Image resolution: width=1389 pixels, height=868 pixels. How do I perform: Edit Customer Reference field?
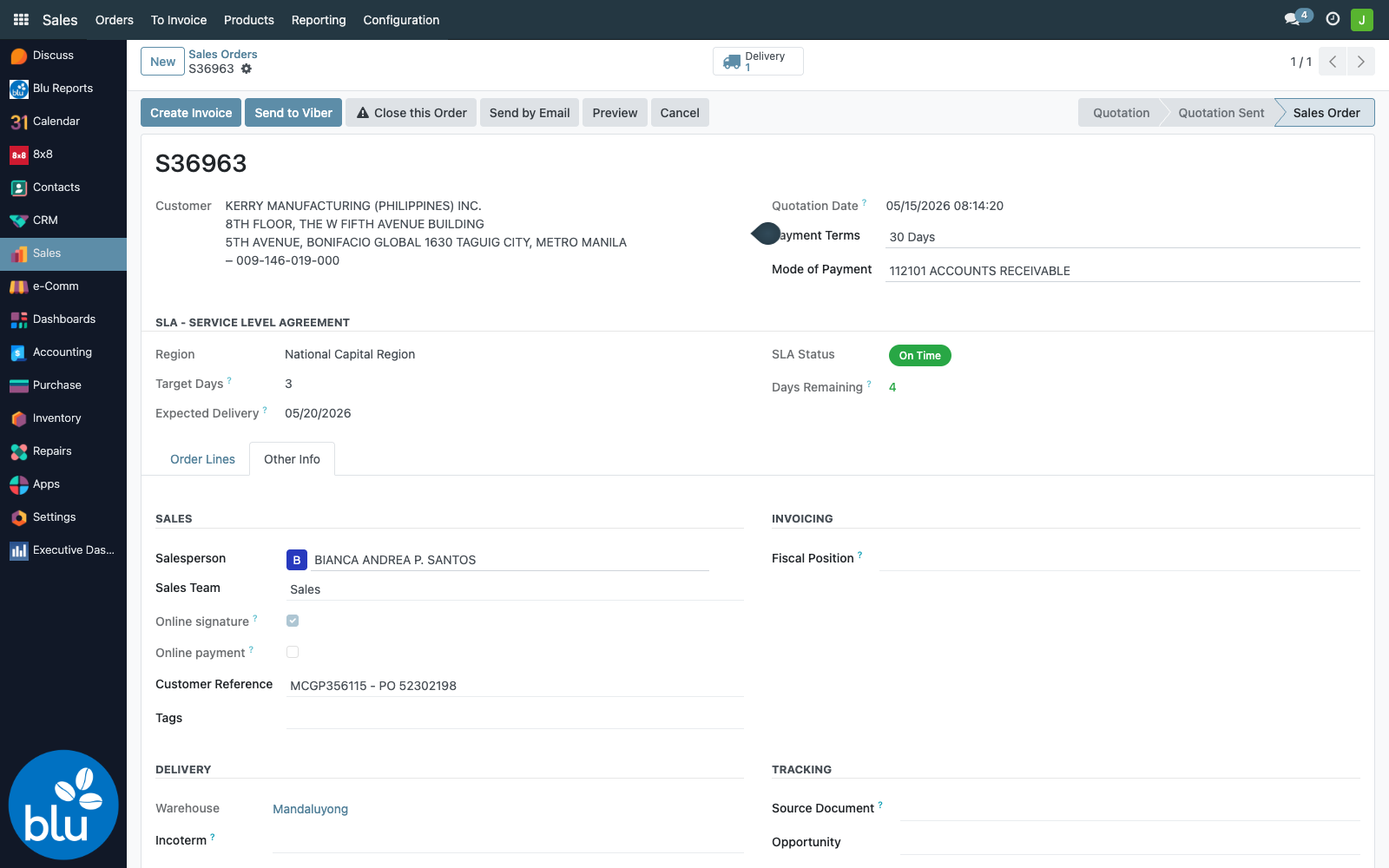pyautogui.click(x=515, y=686)
